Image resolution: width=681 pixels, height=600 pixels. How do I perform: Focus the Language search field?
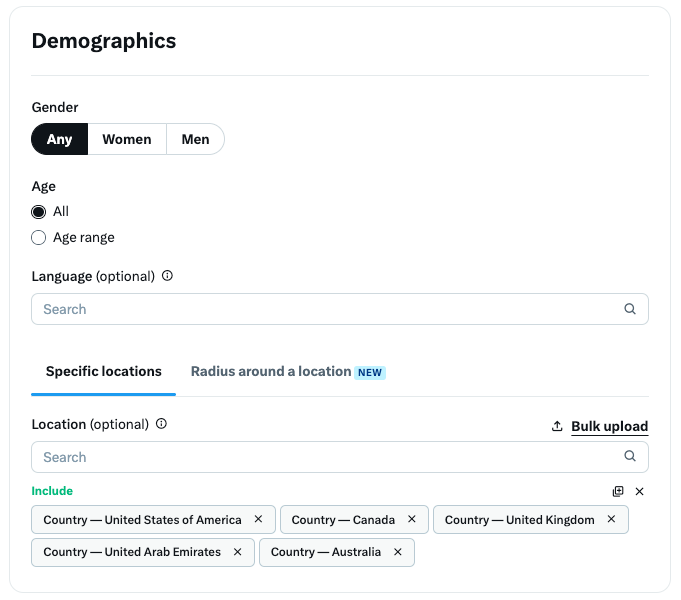pyautogui.click(x=340, y=309)
